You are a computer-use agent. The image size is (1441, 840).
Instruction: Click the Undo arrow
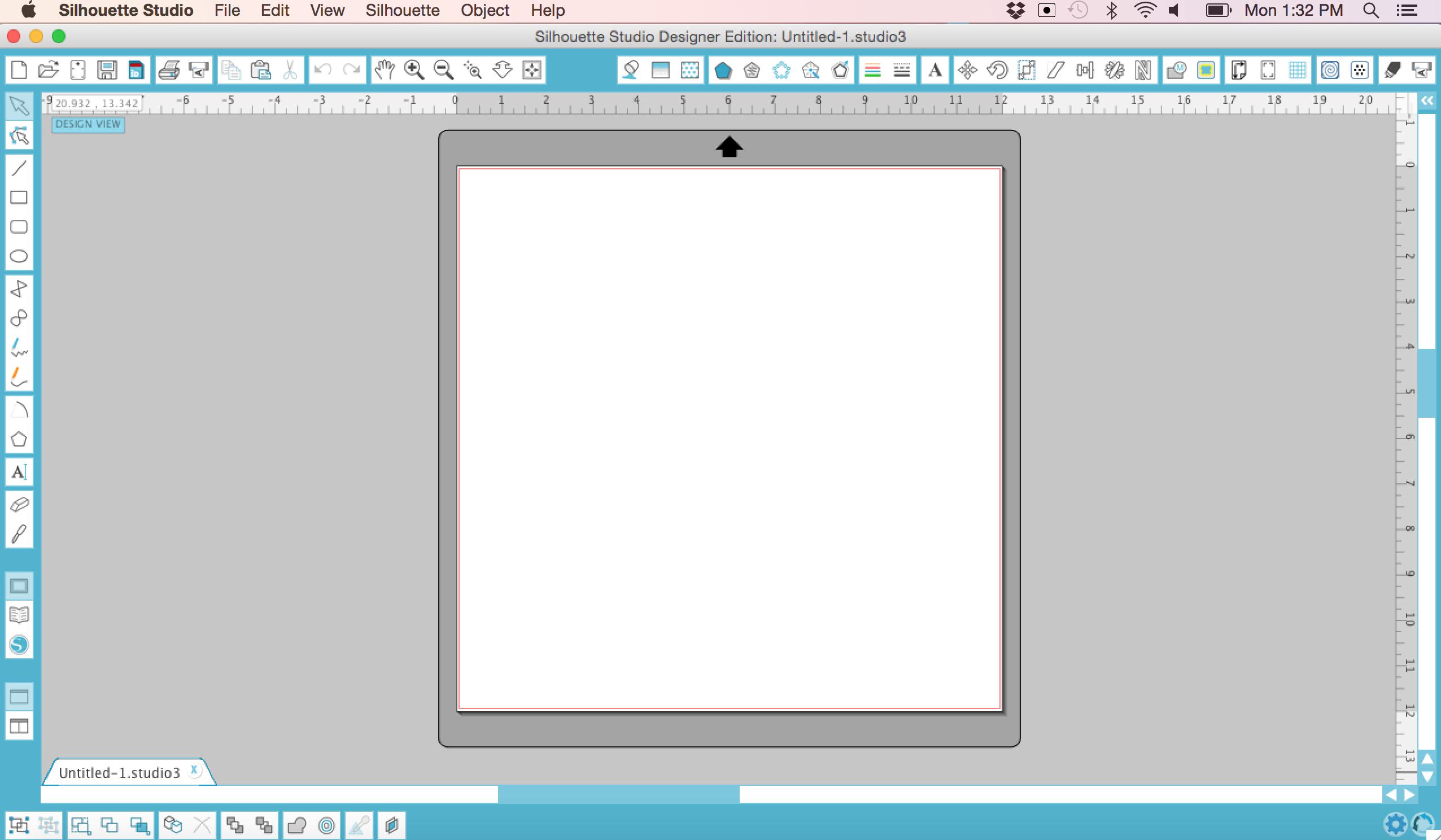pyautogui.click(x=323, y=70)
